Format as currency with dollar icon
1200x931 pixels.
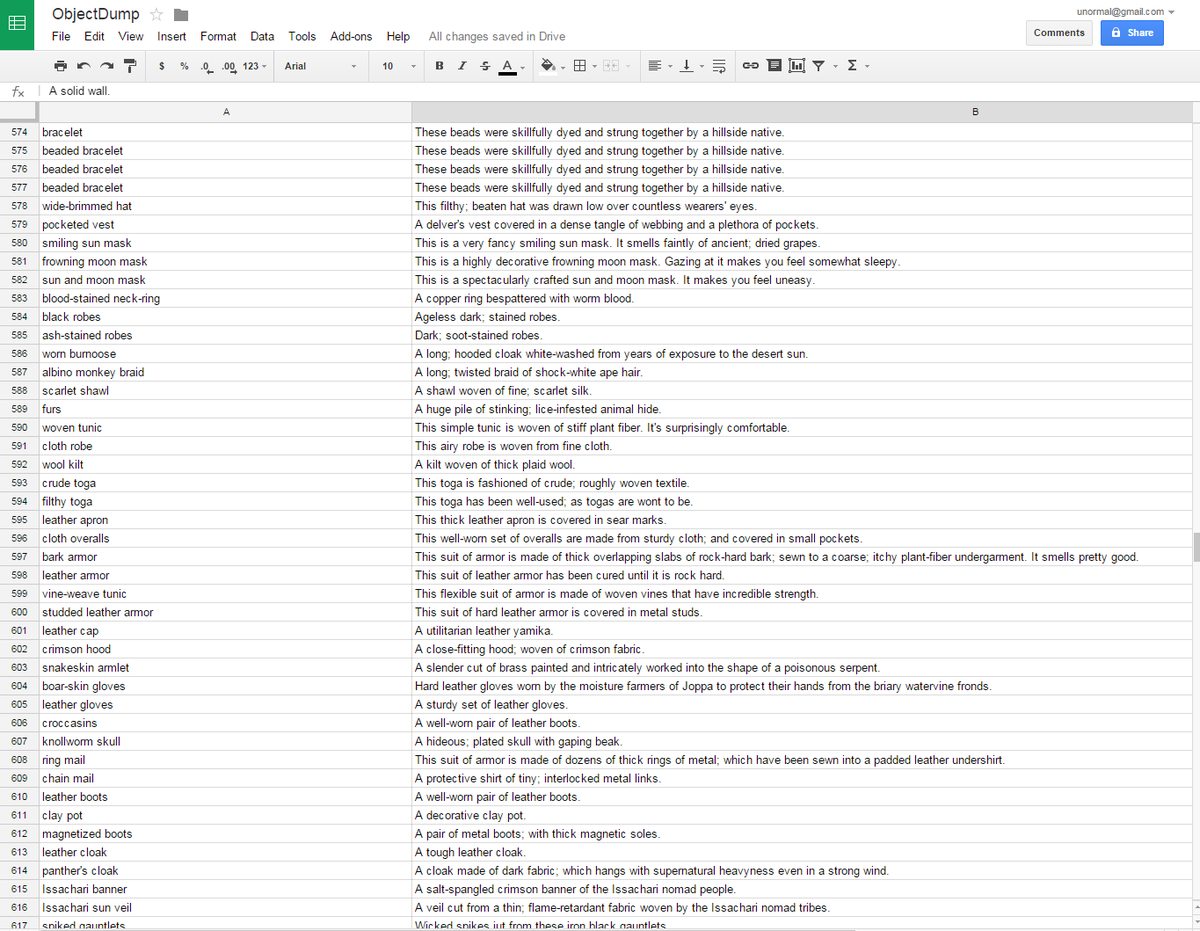[x=162, y=66]
